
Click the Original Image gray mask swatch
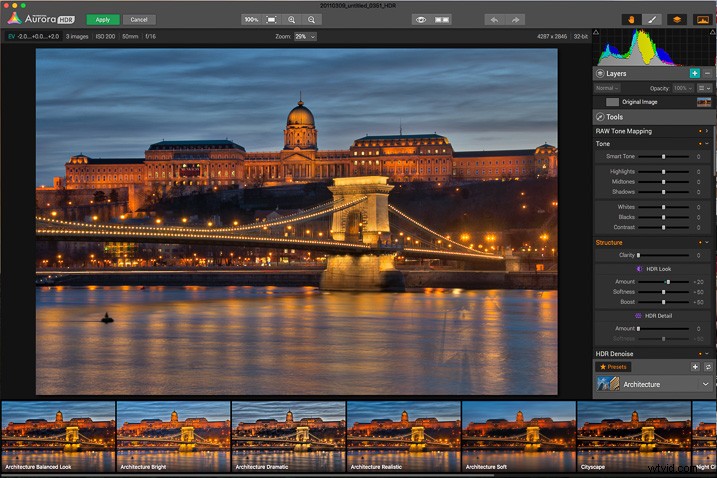612,102
